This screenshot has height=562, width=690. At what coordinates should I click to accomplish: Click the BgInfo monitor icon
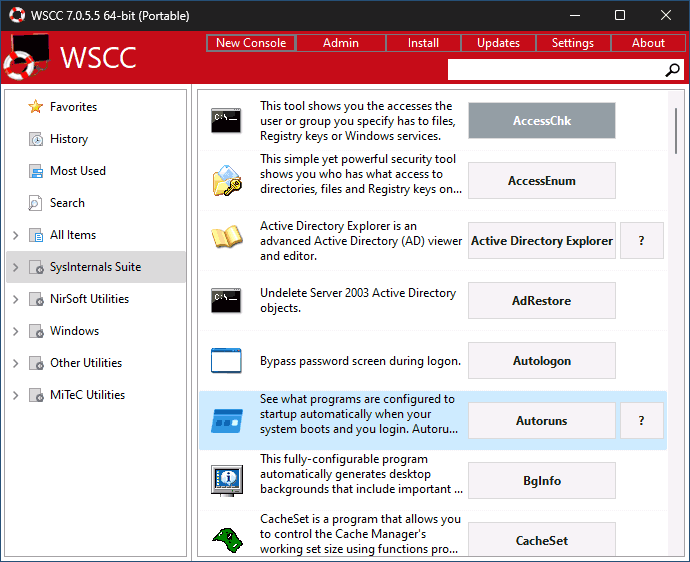tap(227, 481)
